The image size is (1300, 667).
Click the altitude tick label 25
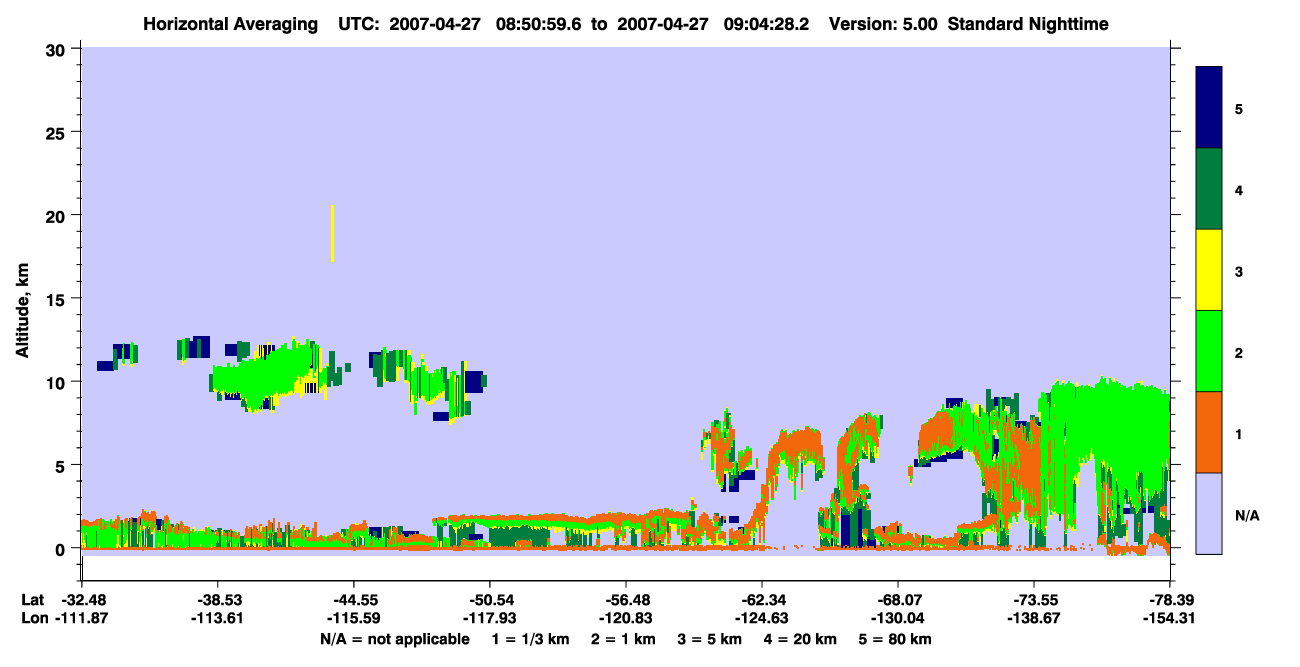(x=58, y=132)
